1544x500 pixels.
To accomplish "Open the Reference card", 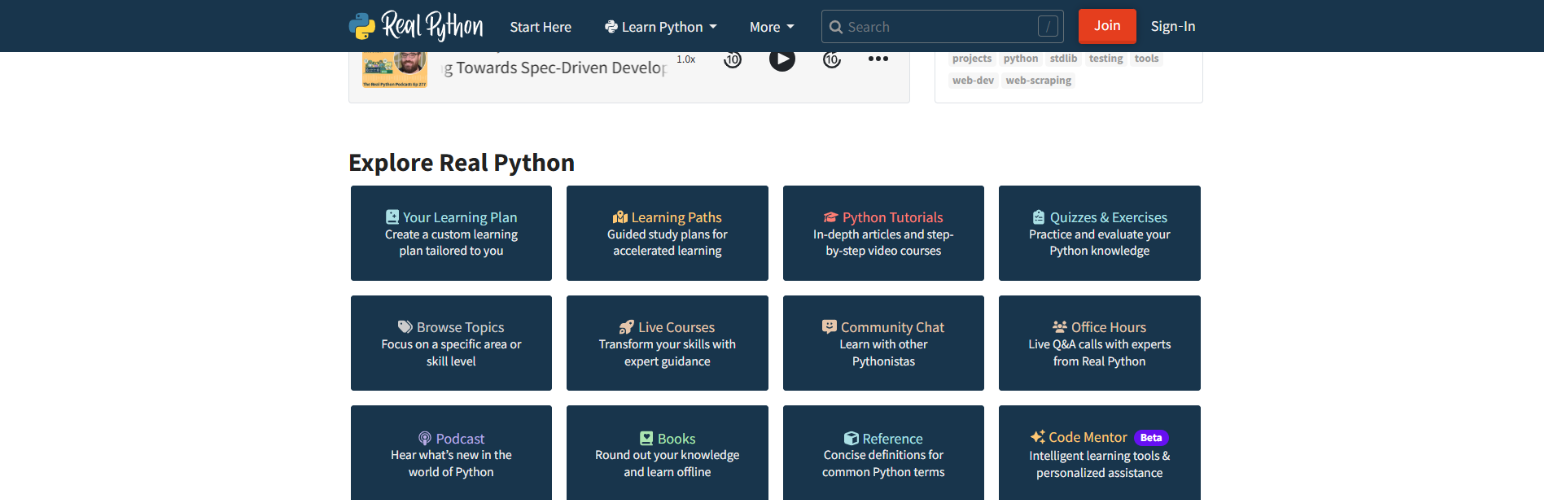I will [x=883, y=453].
